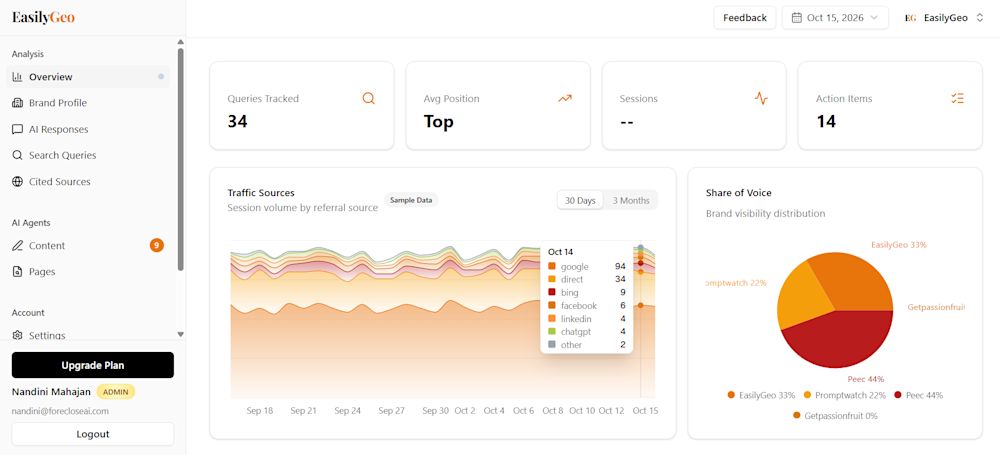Click the Sessions pulse icon
Image resolution: width=1000 pixels, height=455 pixels.
point(761,98)
